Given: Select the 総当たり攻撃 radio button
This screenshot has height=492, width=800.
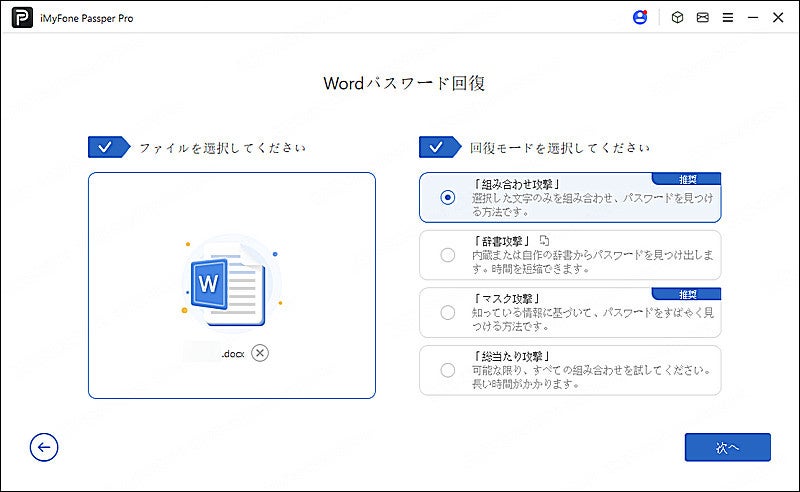Looking at the screenshot, I should pos(447,370).
